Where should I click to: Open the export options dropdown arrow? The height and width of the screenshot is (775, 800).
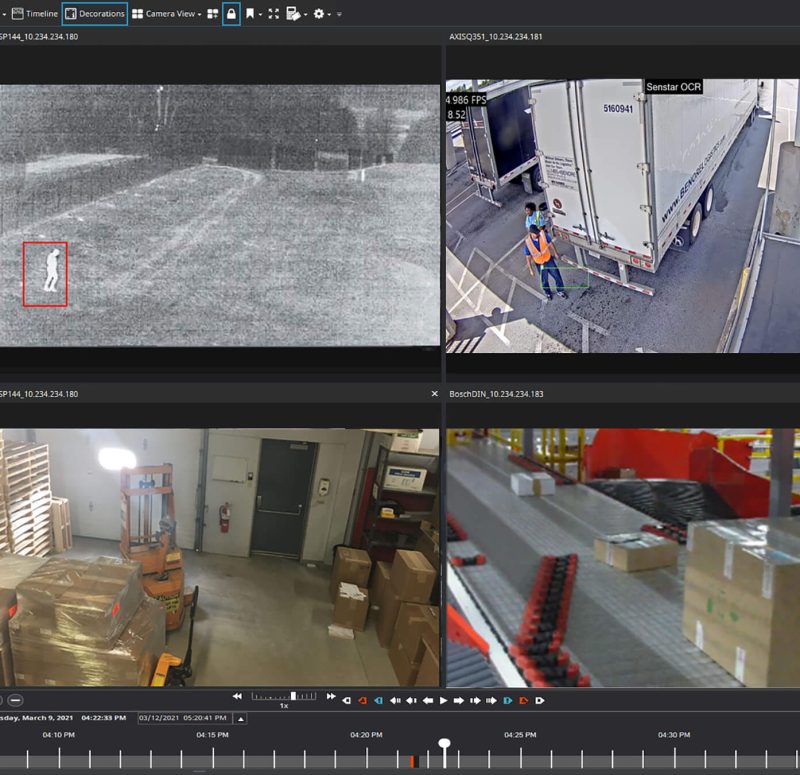click(305, 14)
